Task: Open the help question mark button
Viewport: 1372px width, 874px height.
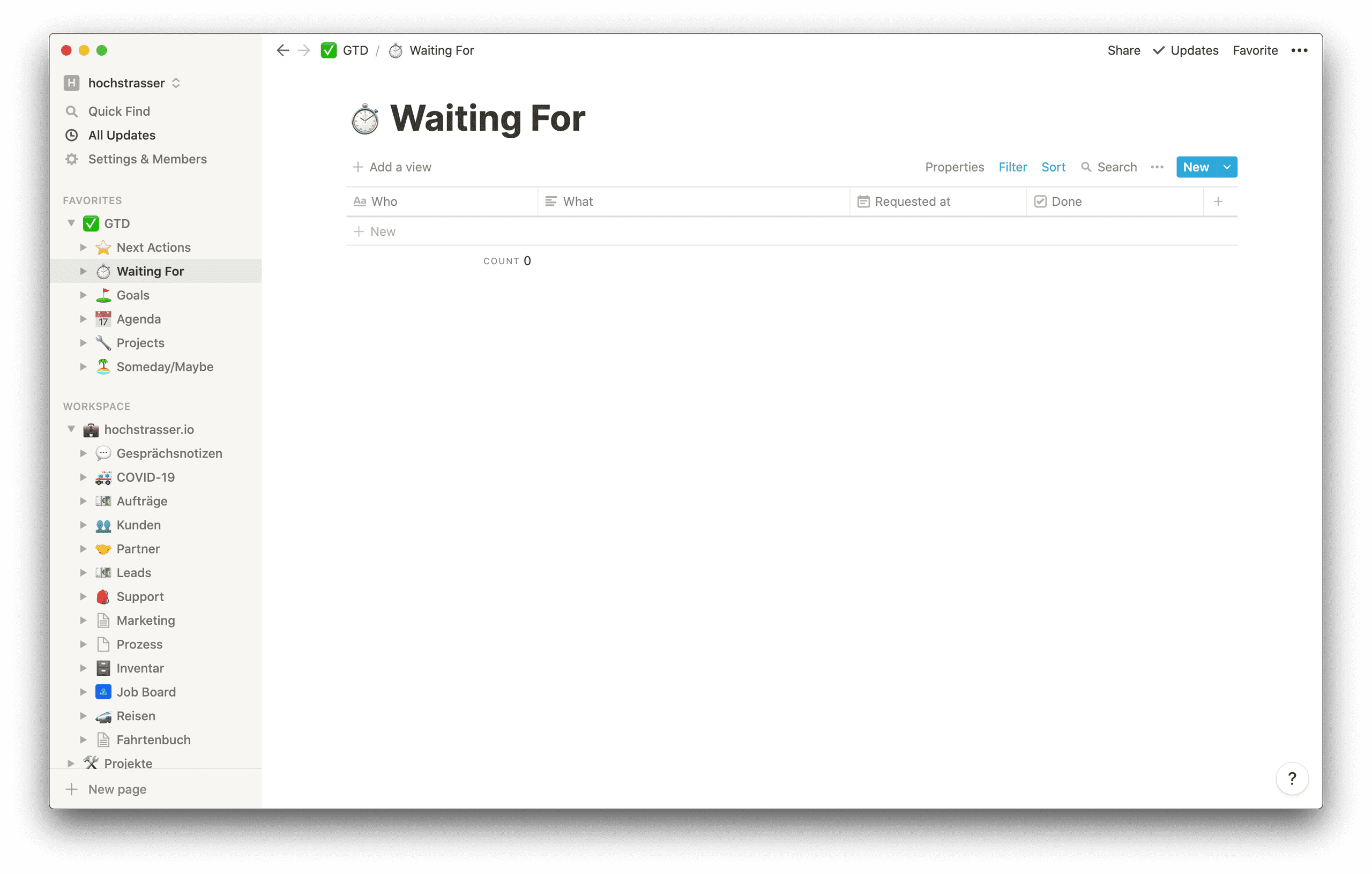Action: point(1292,778)
